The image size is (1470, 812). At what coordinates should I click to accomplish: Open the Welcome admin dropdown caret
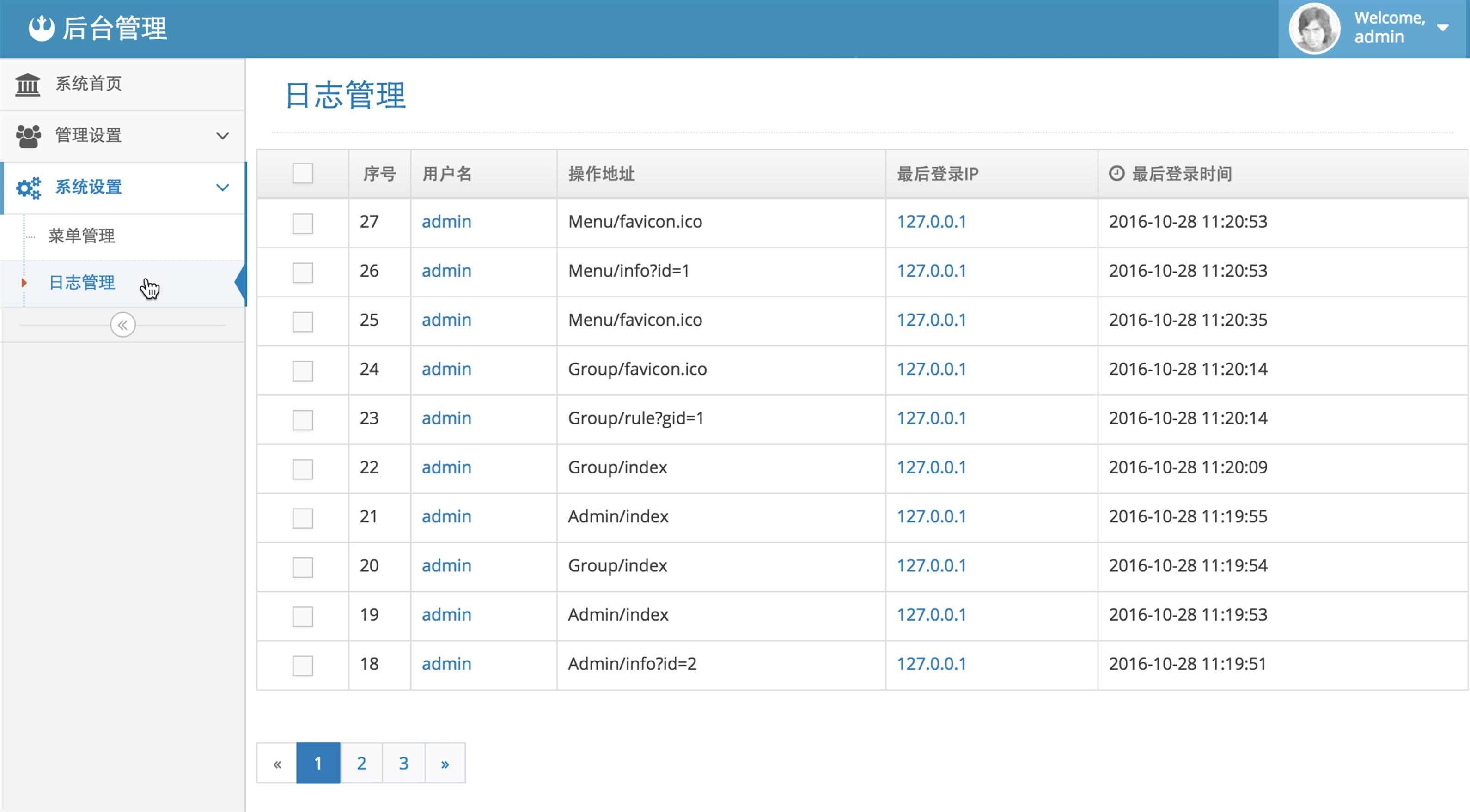(x=1443, y=28)
